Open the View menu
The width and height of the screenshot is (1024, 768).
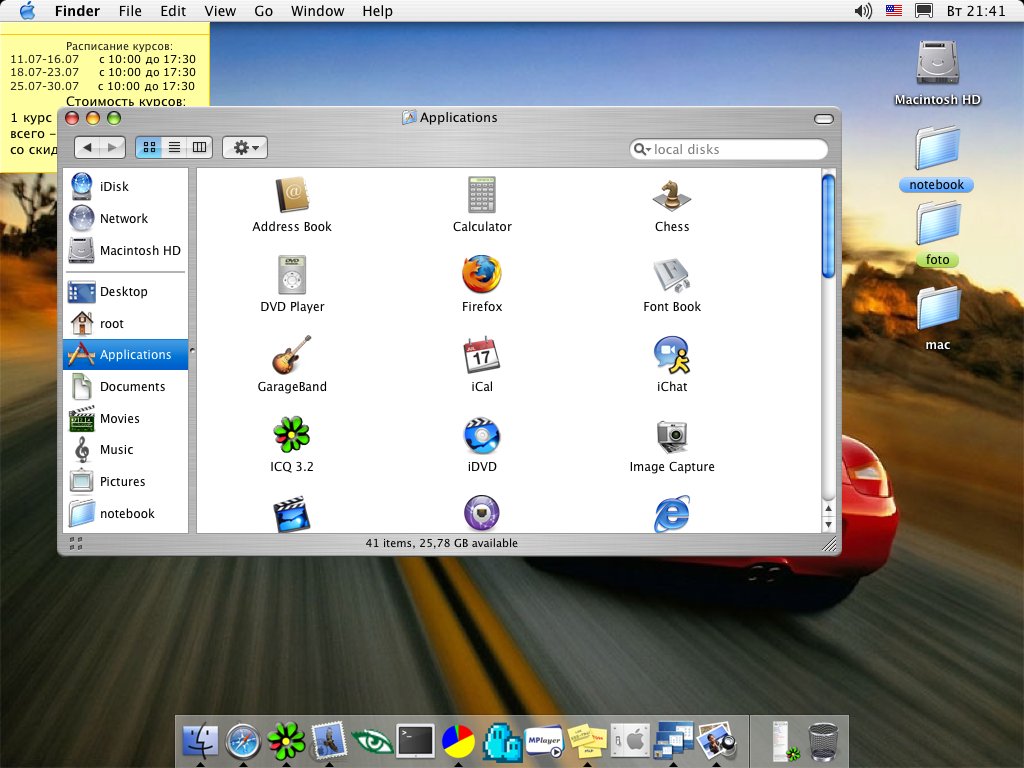(x=220, y=11)
